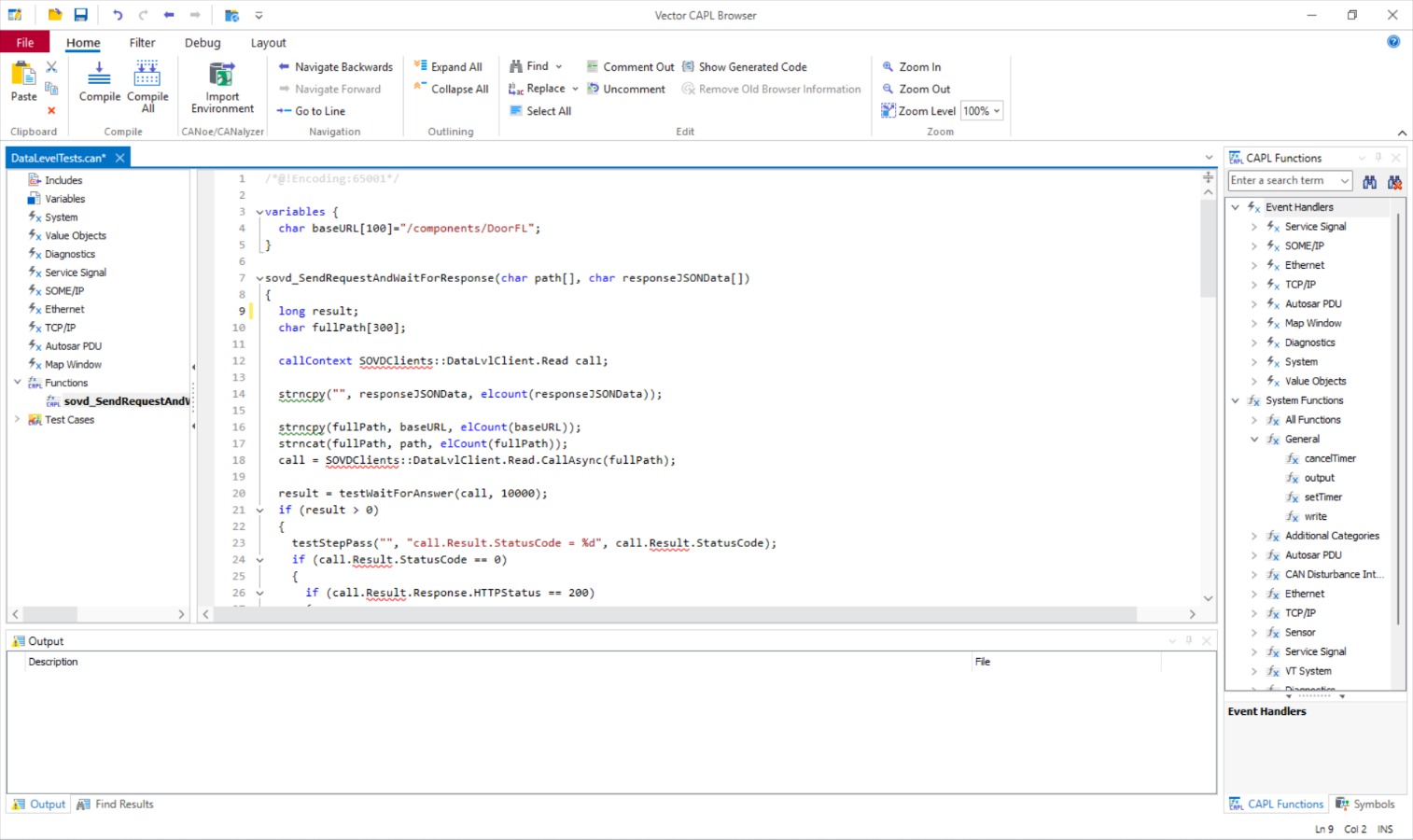Click Navigate Backwards
Viewport: 1413px width, 840px height.
tap(336, 67)
